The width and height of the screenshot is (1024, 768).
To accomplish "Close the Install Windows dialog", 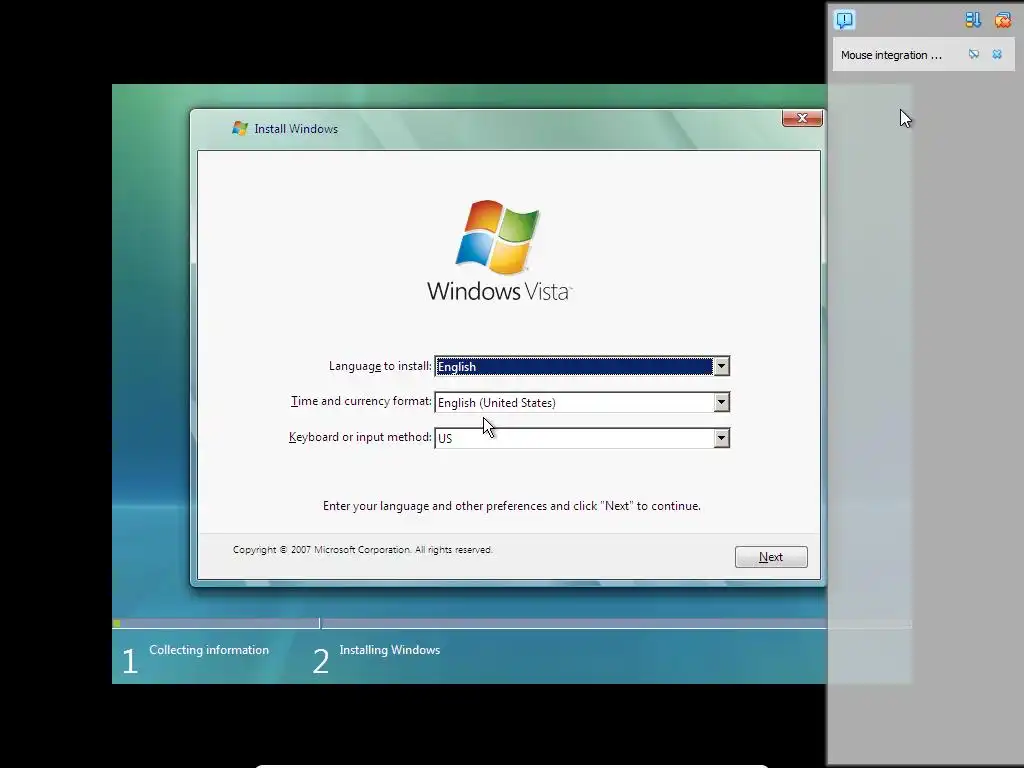I will pyautogui.click(x=802, y=118).
